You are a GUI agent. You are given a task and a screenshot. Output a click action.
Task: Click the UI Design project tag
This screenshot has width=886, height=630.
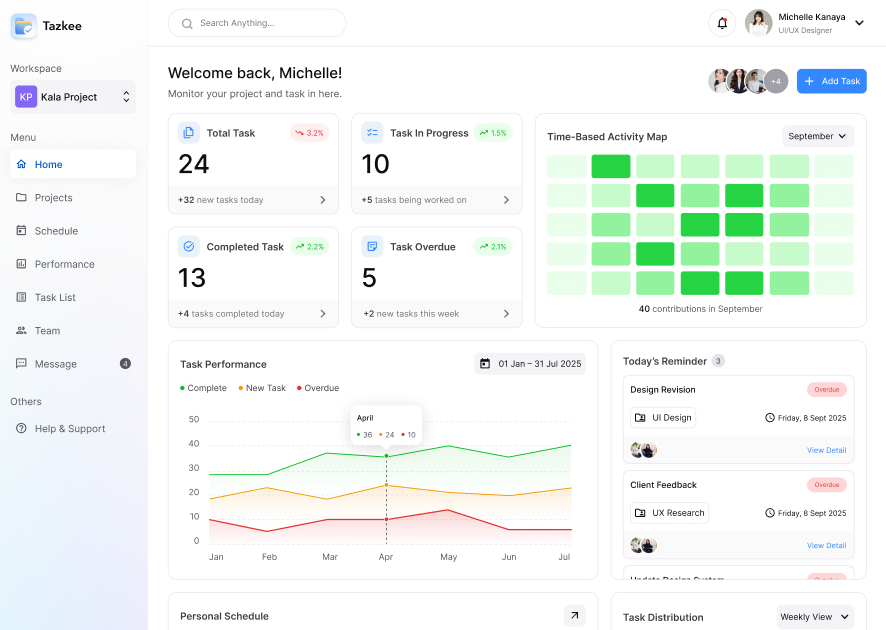tap(663, 418)
